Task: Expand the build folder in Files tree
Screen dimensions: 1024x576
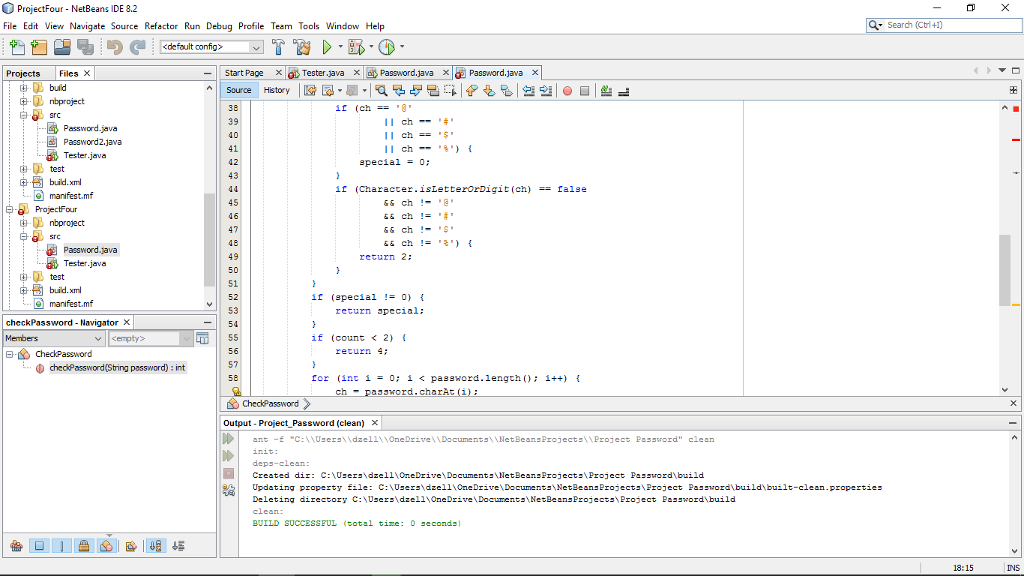Action: click(x=24, y=88)
